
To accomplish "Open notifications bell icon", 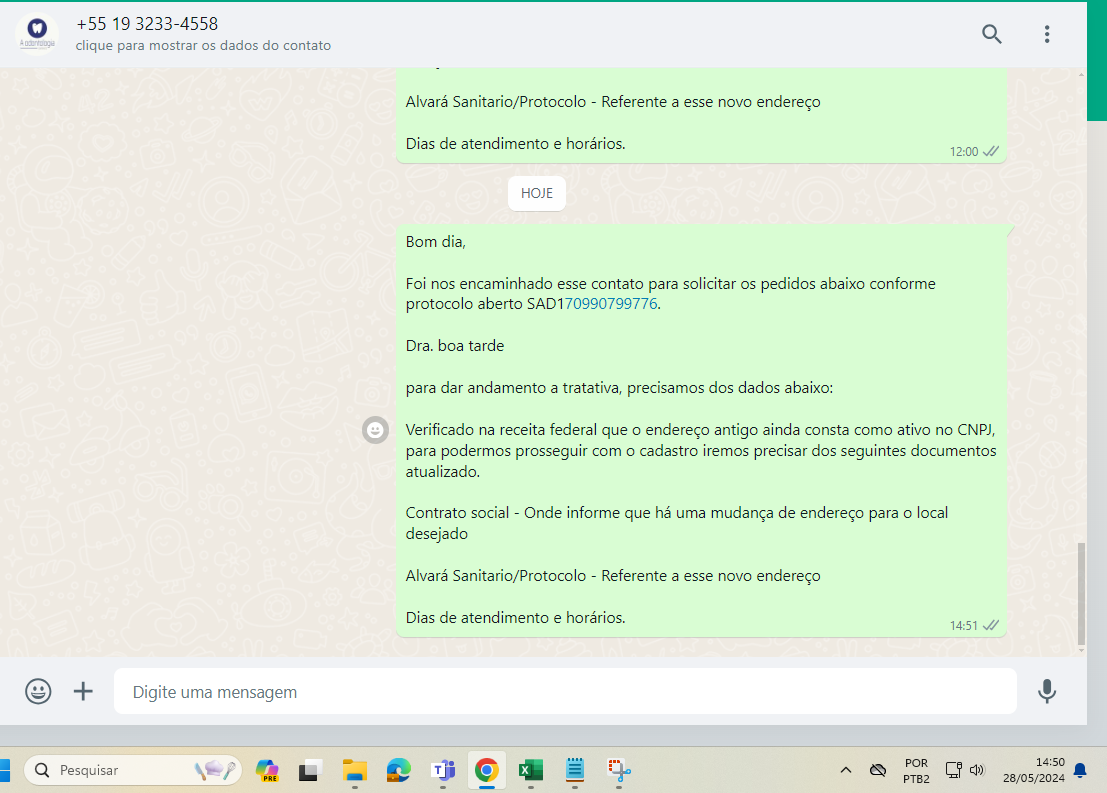I will click(x=1079, y=770).
